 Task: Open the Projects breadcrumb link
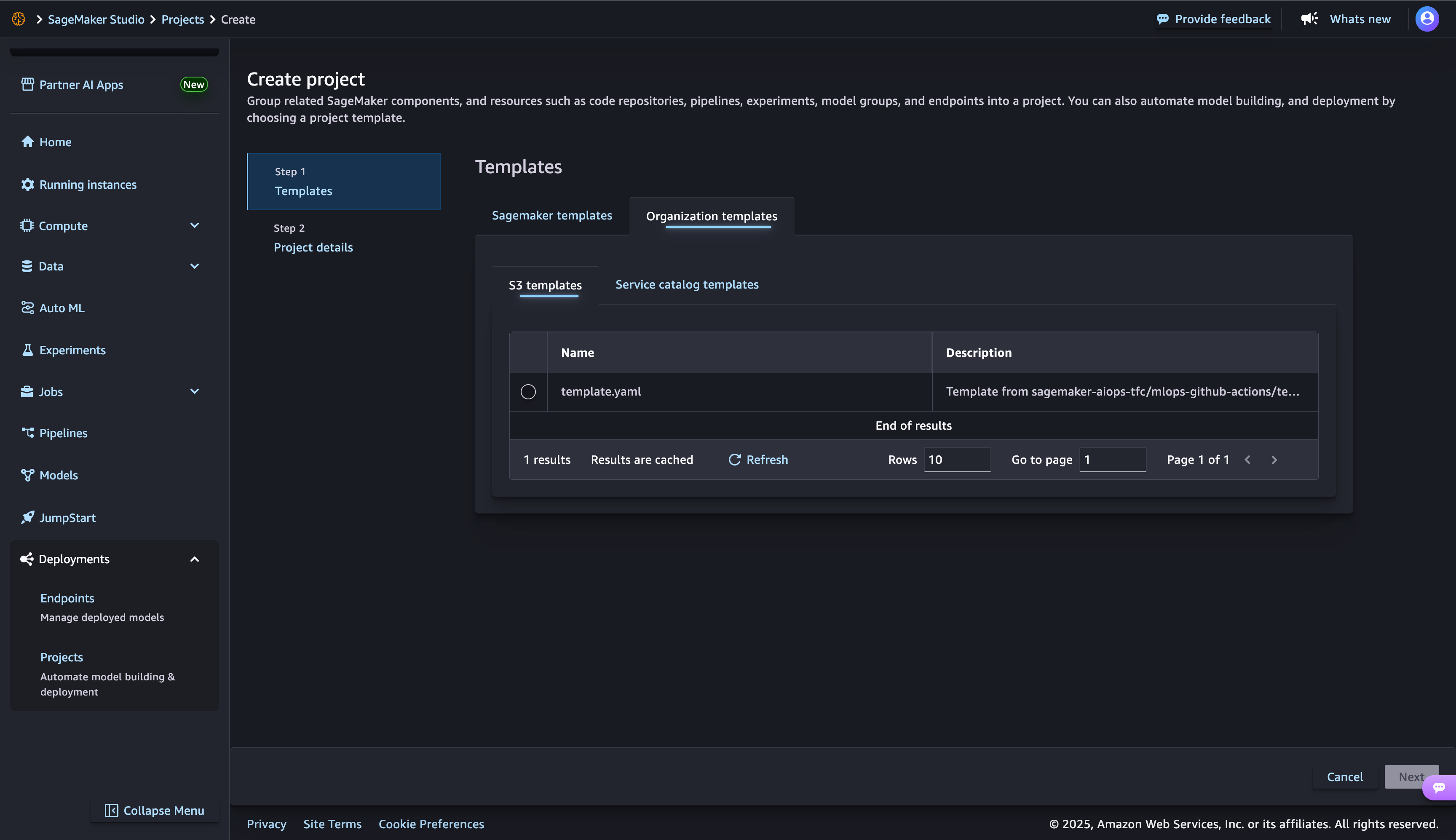(x=183, y=19)
